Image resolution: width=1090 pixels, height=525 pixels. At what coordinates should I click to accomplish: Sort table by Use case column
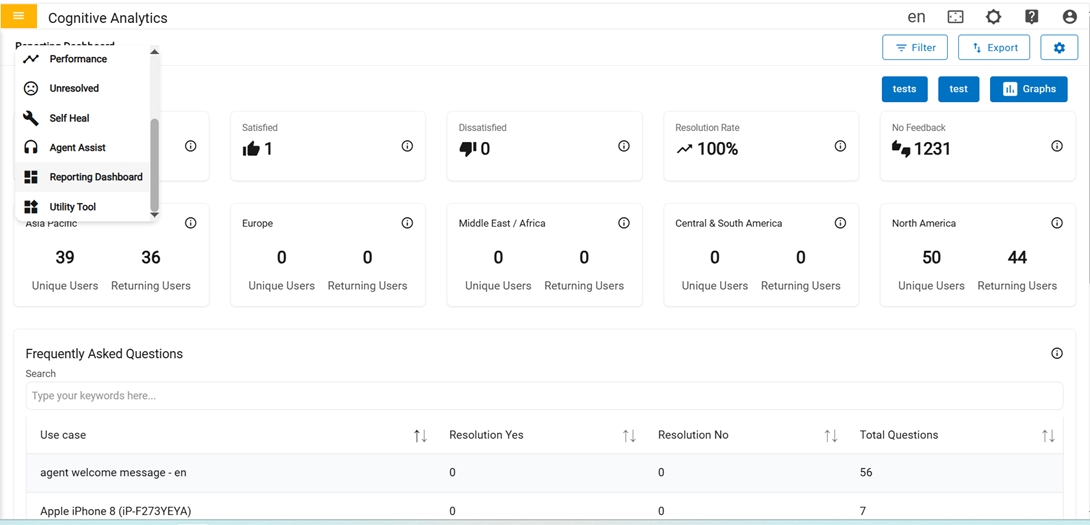click(420, 436)
